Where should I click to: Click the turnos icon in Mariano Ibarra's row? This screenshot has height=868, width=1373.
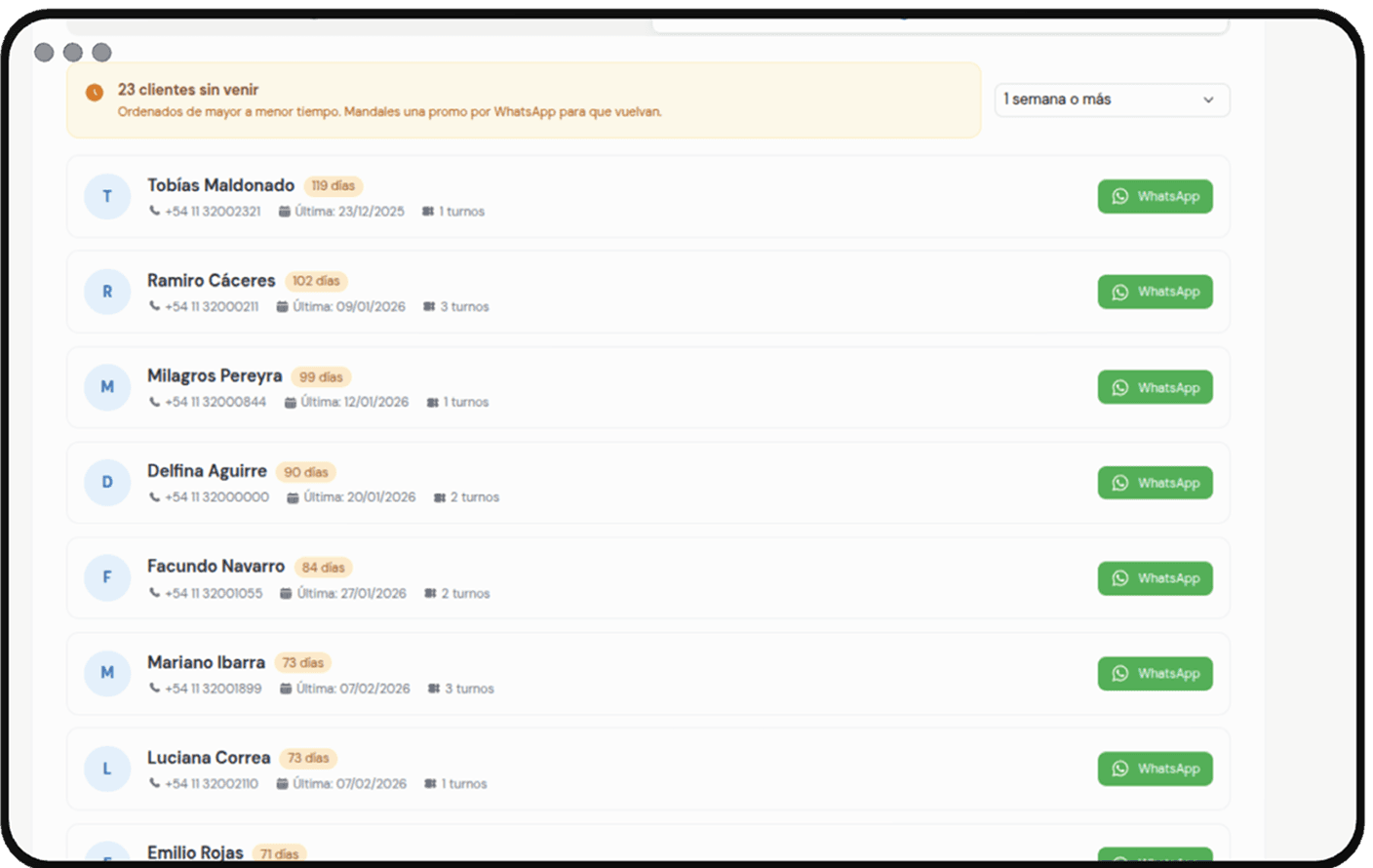click(434, 689)
